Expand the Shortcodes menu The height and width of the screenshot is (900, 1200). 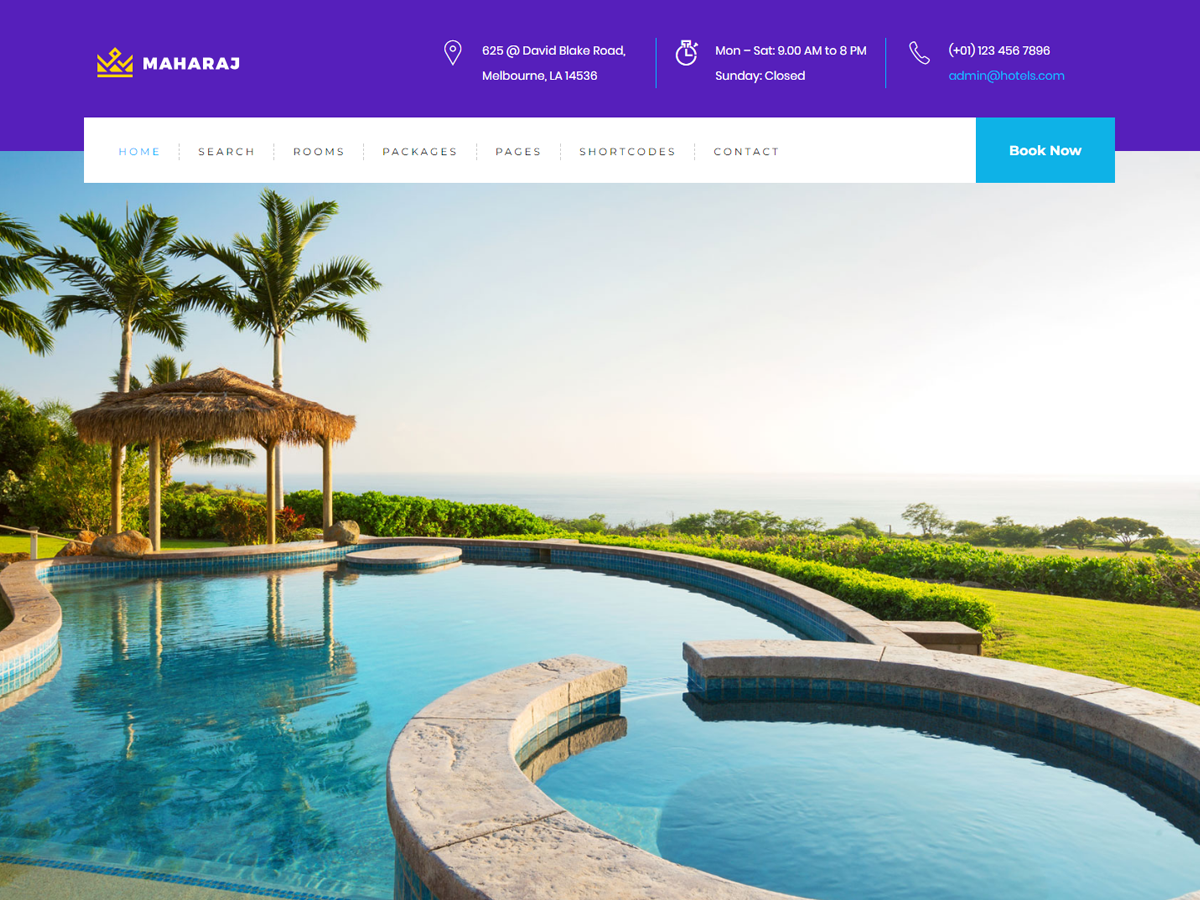tap(627, 152)
